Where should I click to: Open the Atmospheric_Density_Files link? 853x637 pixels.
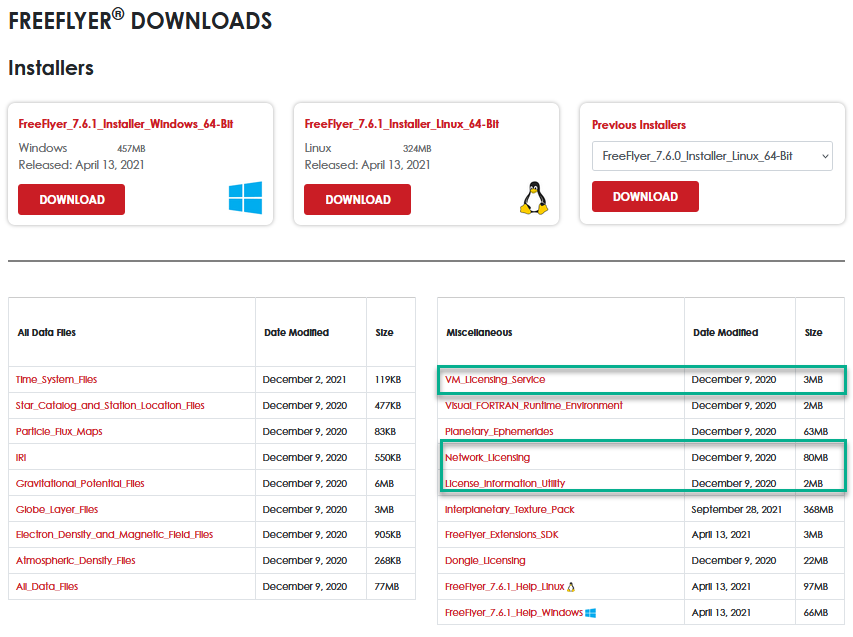click(76, 561)
